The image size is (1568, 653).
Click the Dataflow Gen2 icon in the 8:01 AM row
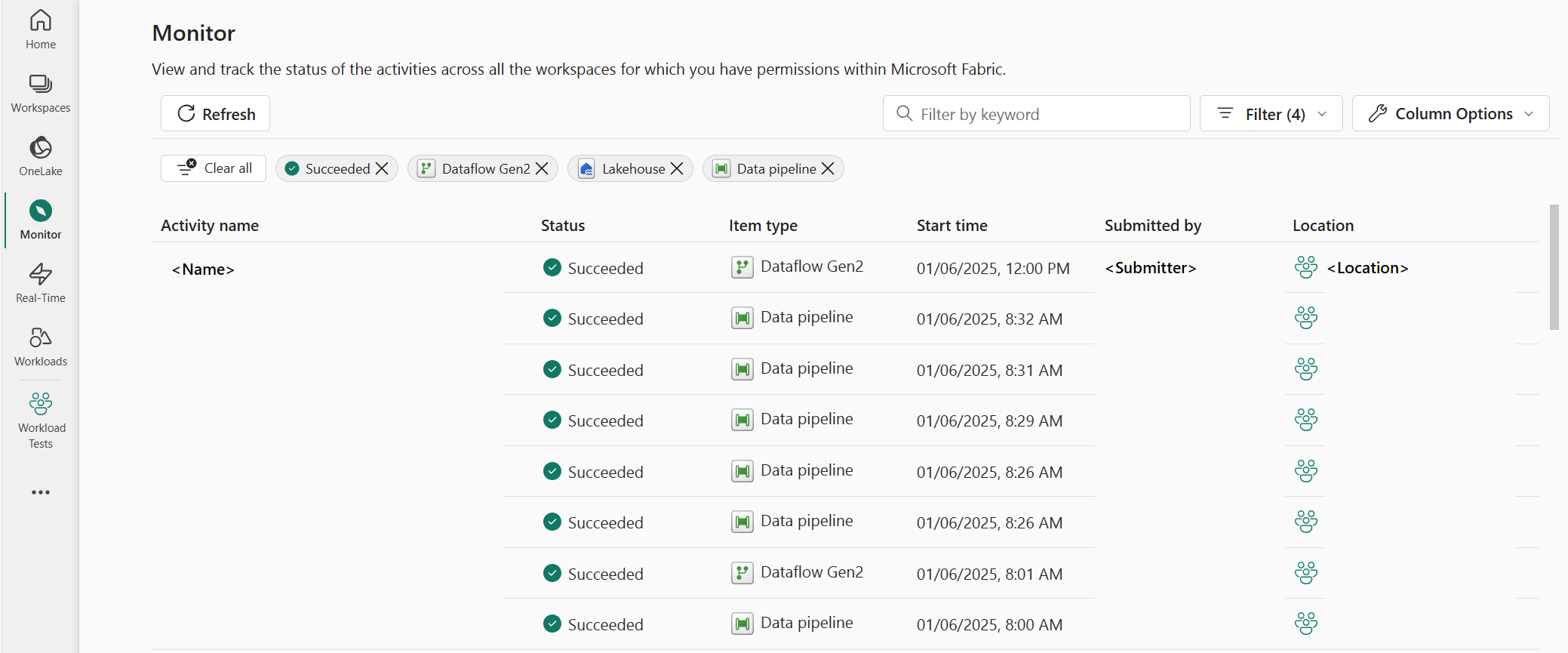(742, 573)
